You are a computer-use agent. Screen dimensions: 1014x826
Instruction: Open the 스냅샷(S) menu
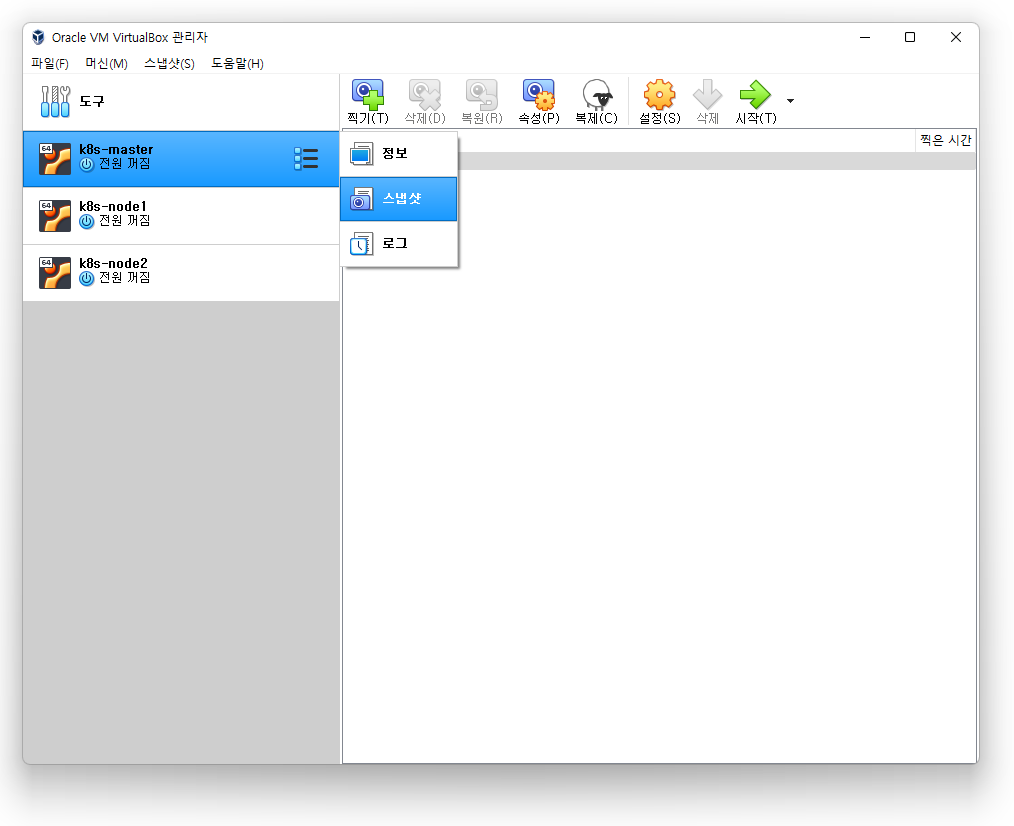coord(169,63)
